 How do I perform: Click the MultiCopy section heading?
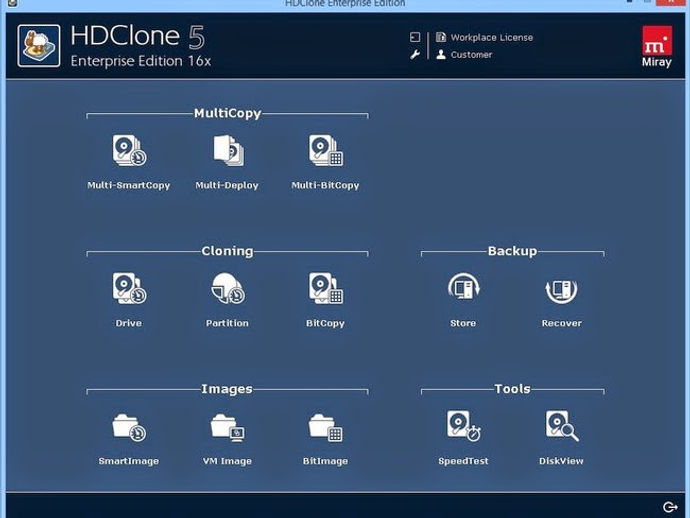pos(228,113)
